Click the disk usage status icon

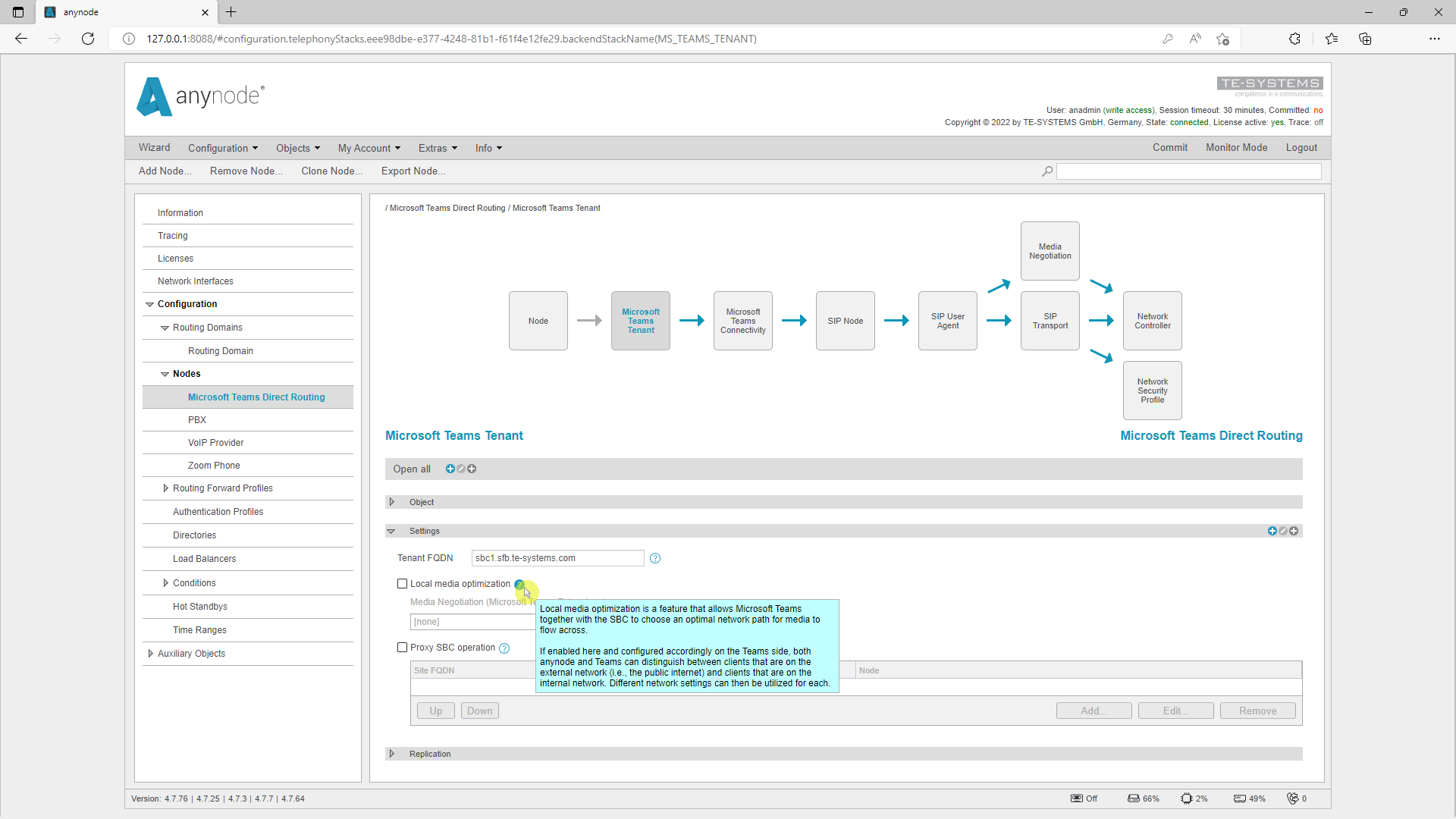pyautogui.click(x=1134, y=799)
